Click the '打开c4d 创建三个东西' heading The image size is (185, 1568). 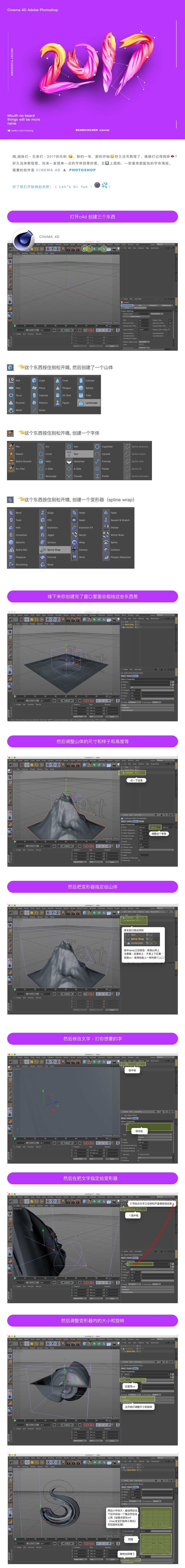click(x=92, y=217)
